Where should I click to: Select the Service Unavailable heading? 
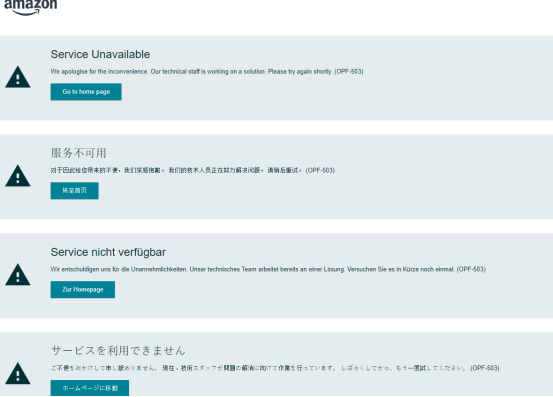(x=100, y=54)
